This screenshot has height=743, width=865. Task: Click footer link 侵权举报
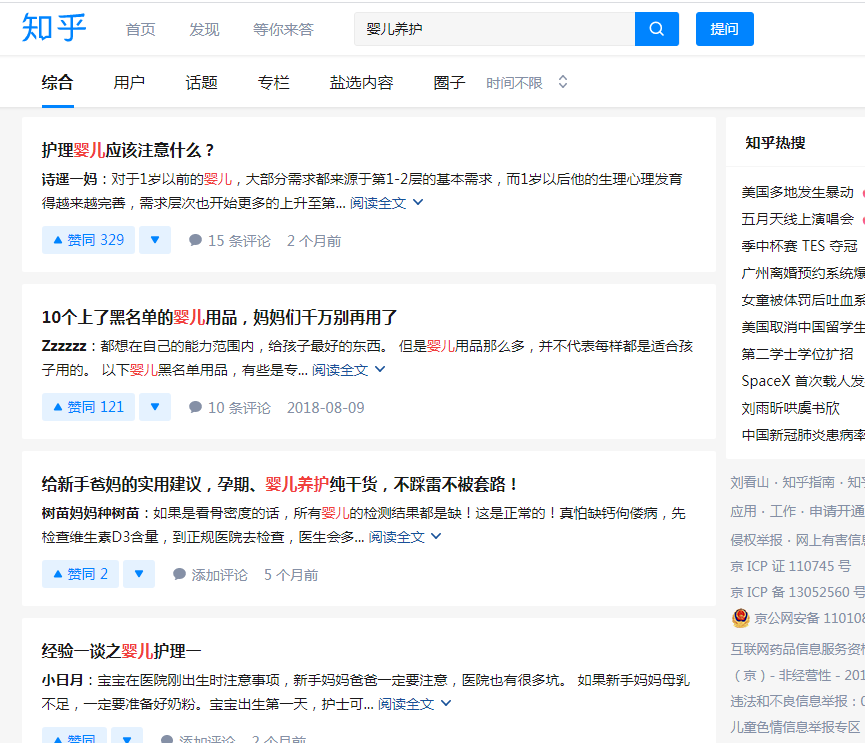pos(756,540)
